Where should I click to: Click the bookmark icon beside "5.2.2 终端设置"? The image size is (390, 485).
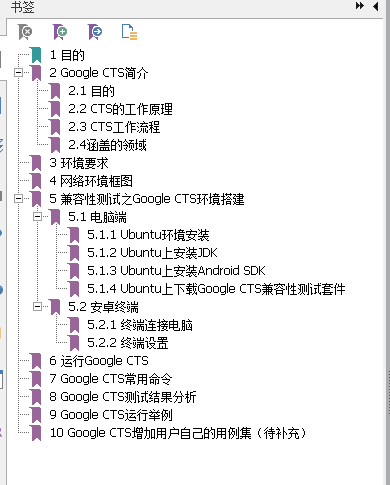[74, 343]
